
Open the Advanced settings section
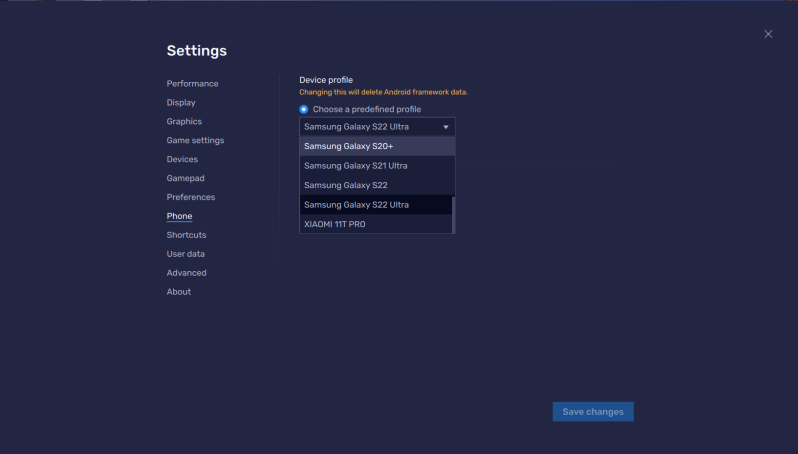coord(186,273)
